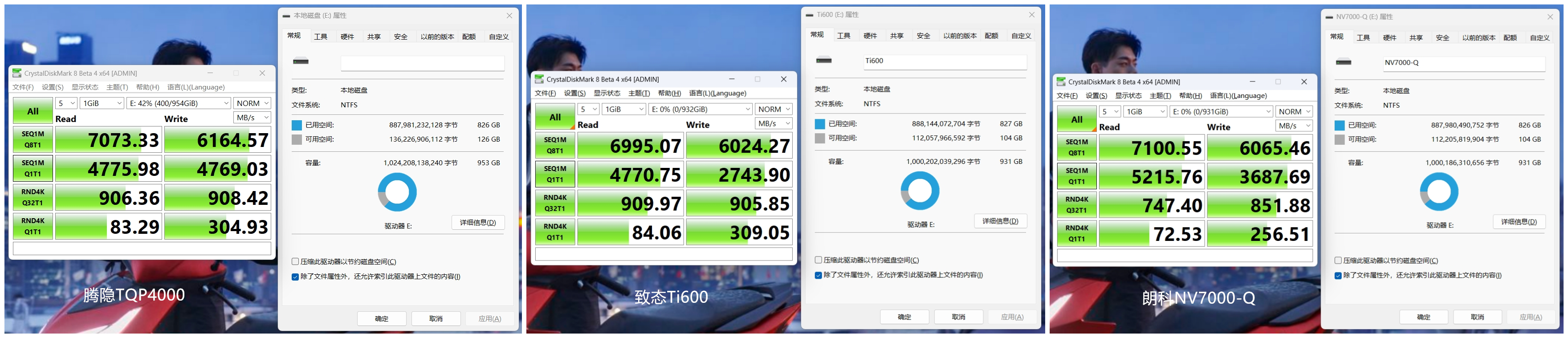Screen dimensions: 1568x338
Task: Click the 7073.33 read result
Action: 108,140
